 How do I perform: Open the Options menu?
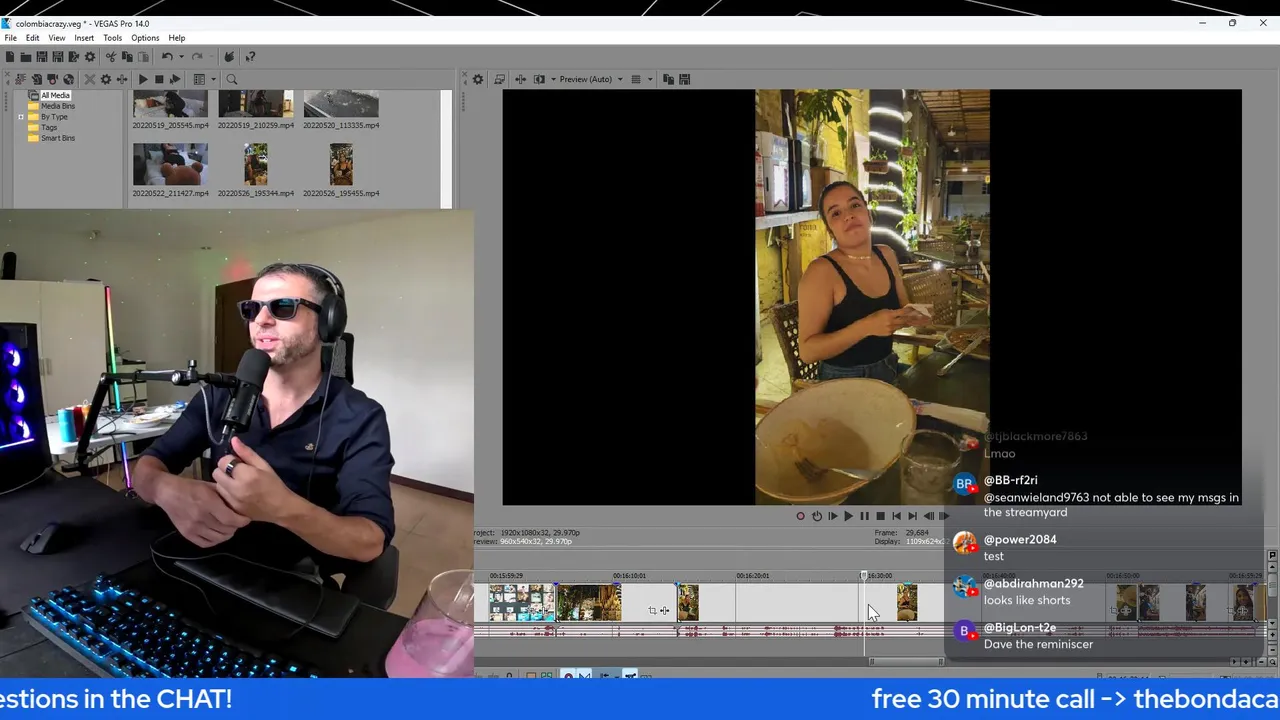[145, 38]
